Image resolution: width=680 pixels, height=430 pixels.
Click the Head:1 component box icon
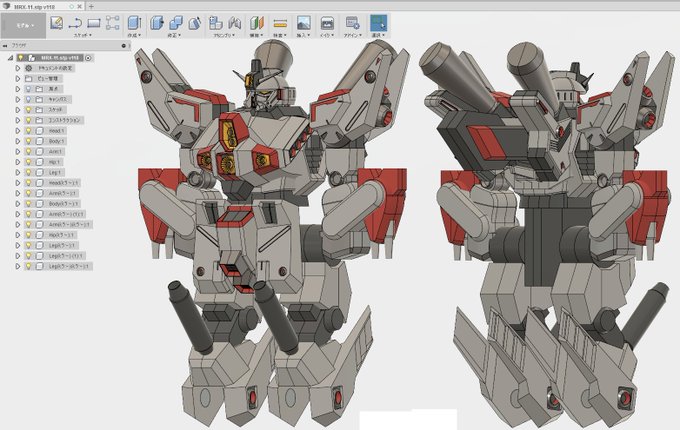(x=39, y=130)
